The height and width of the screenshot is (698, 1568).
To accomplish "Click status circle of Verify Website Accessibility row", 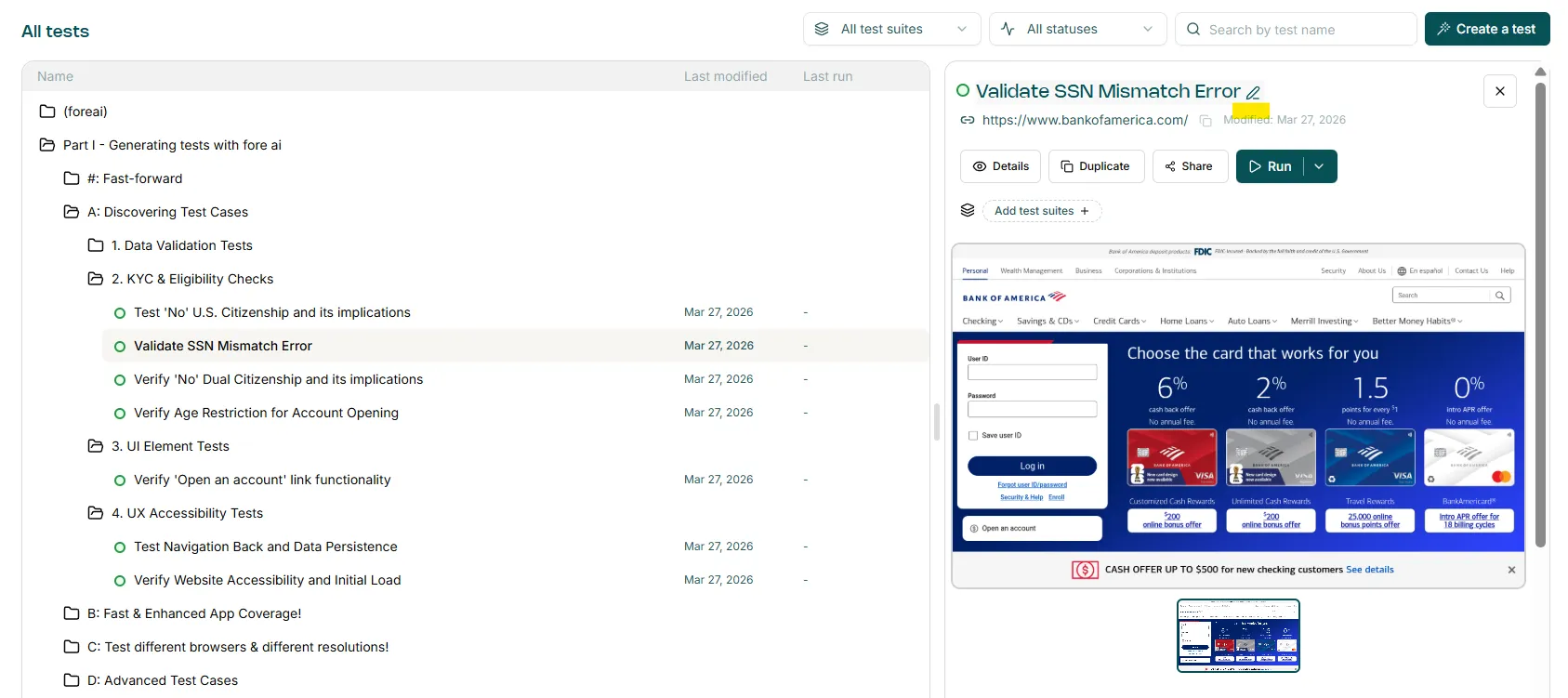I will 120,581.
